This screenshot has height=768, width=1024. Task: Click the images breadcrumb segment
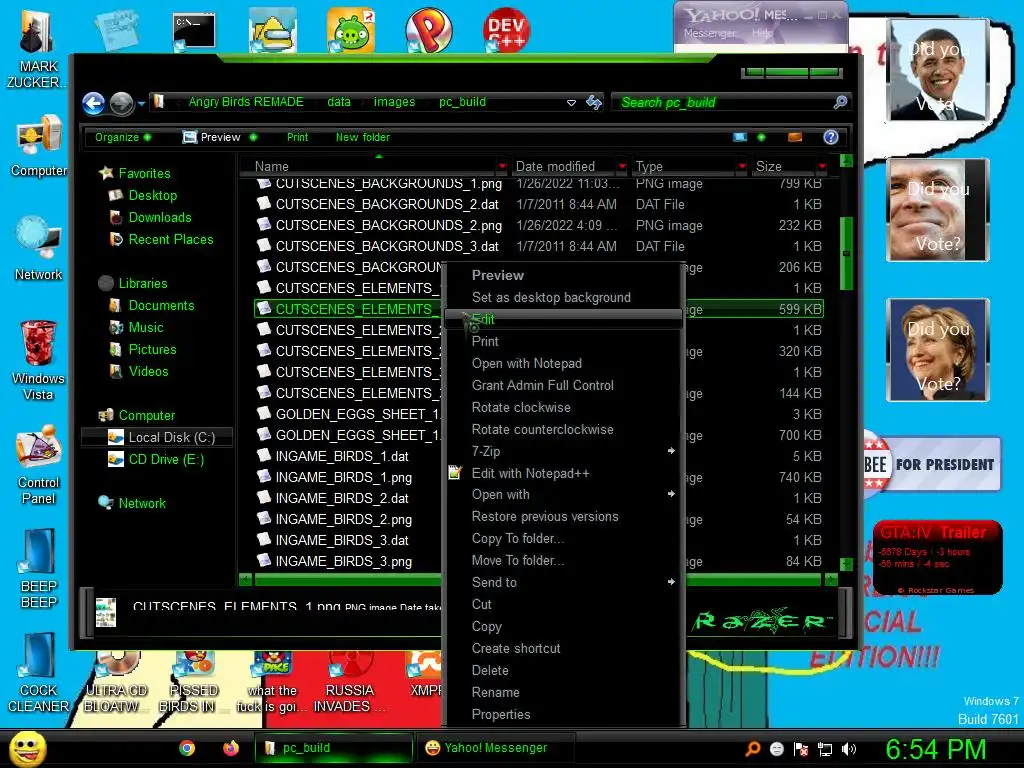(394, 102)
